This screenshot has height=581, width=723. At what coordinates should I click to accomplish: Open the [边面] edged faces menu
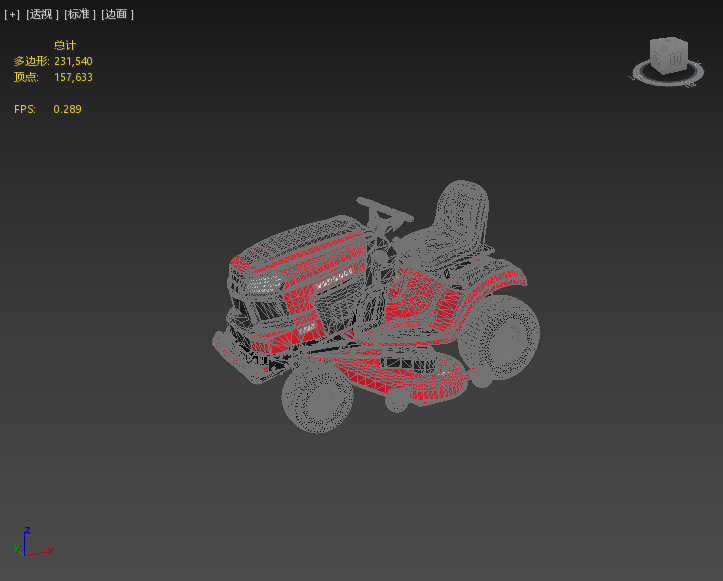click(x=118, y=14)
